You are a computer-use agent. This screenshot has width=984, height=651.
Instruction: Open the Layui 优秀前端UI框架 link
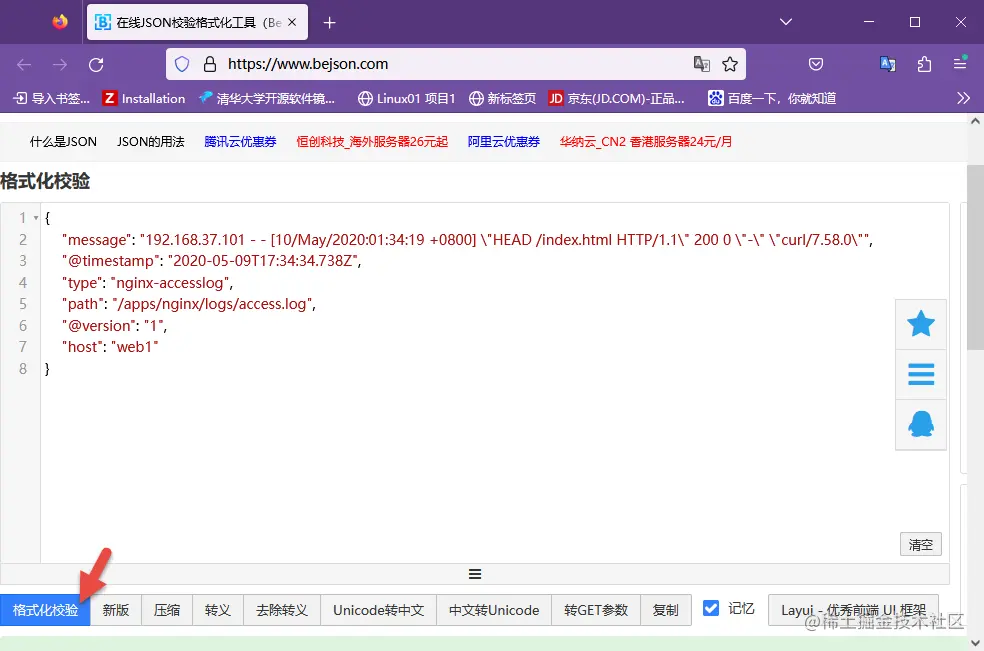click(853, 608)
